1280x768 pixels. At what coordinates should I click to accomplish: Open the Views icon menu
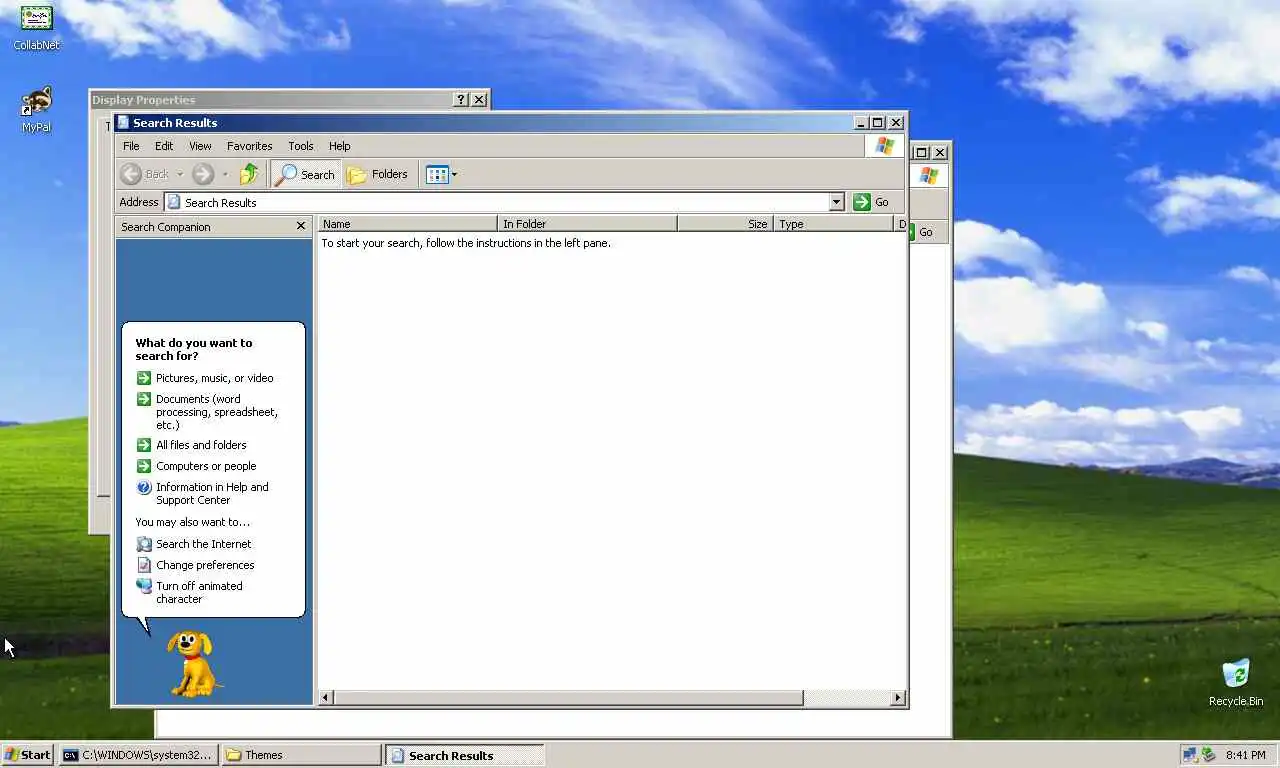pos(437,174)
